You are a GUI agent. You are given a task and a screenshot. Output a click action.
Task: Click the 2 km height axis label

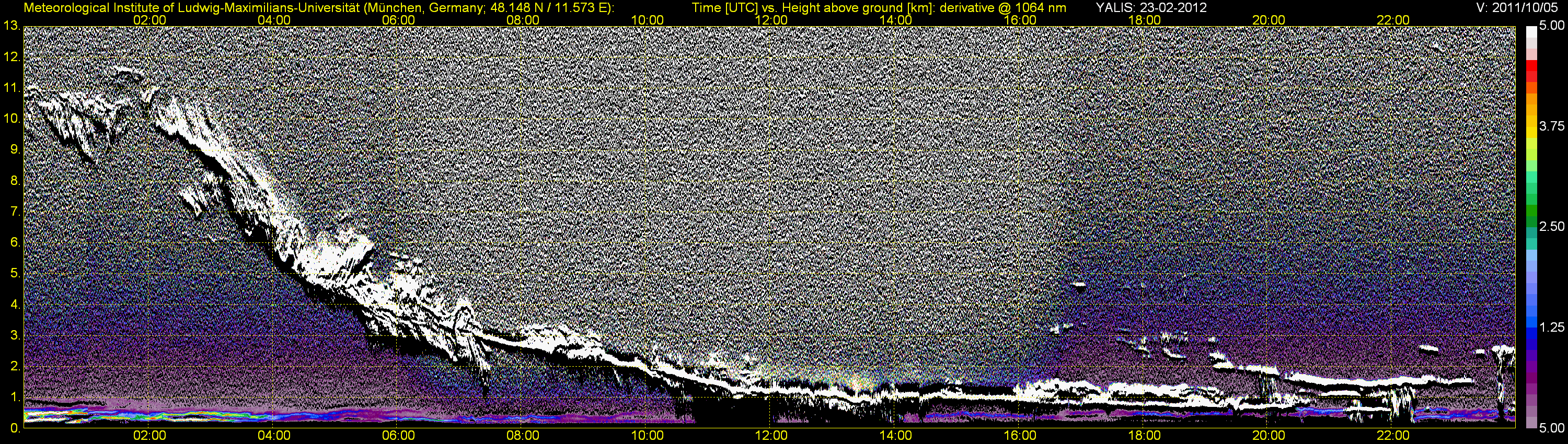point(15,366)
